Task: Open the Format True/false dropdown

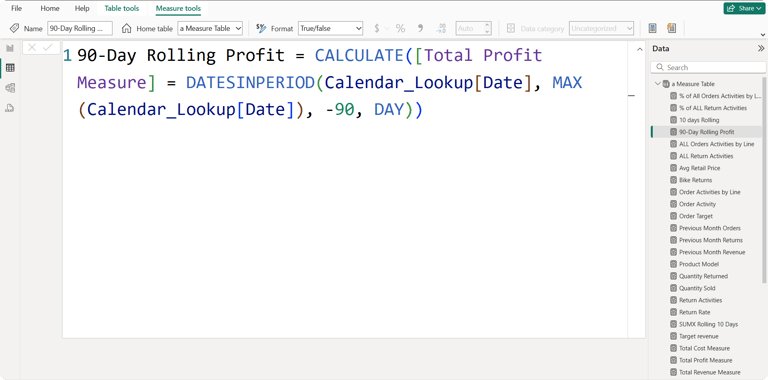Action: tap(331, 28)
